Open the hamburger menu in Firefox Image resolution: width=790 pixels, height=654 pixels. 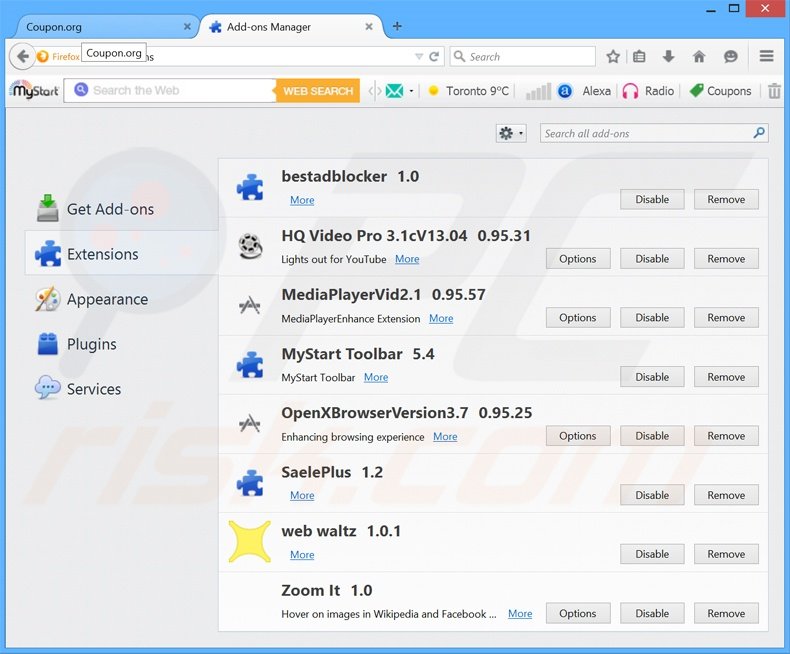tap(767, 57)
